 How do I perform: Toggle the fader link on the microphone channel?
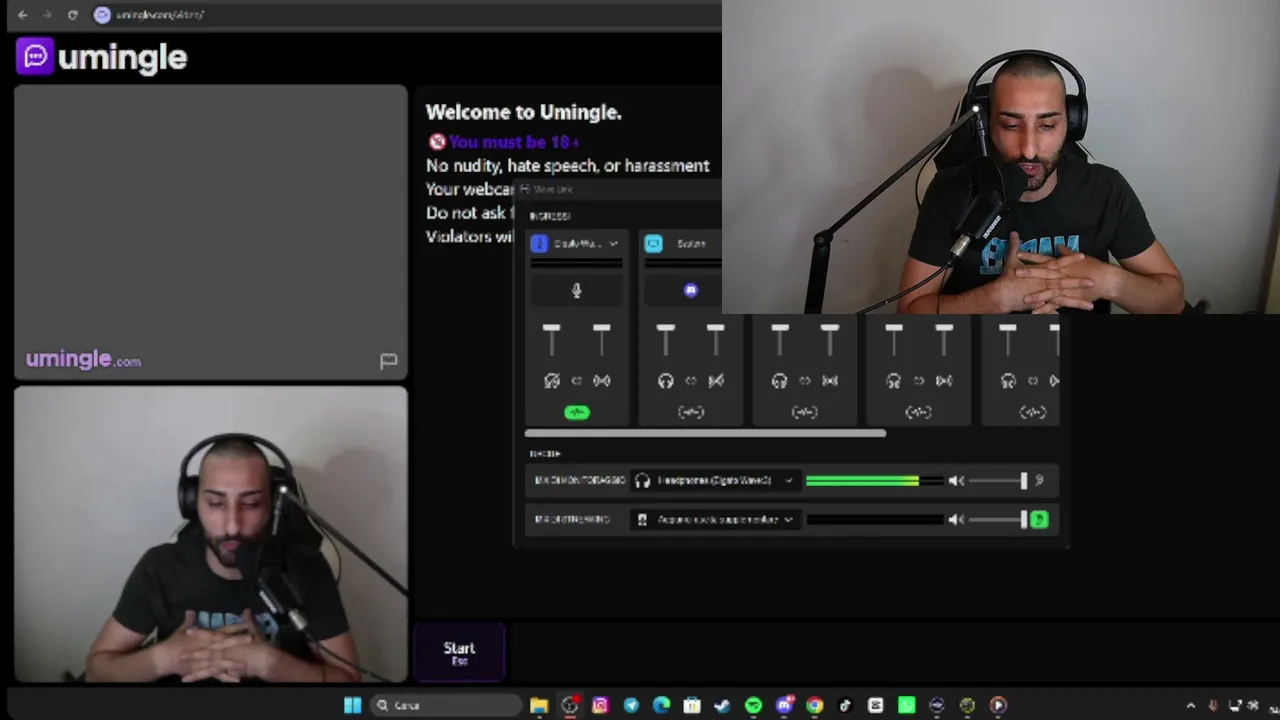[576, 380]
